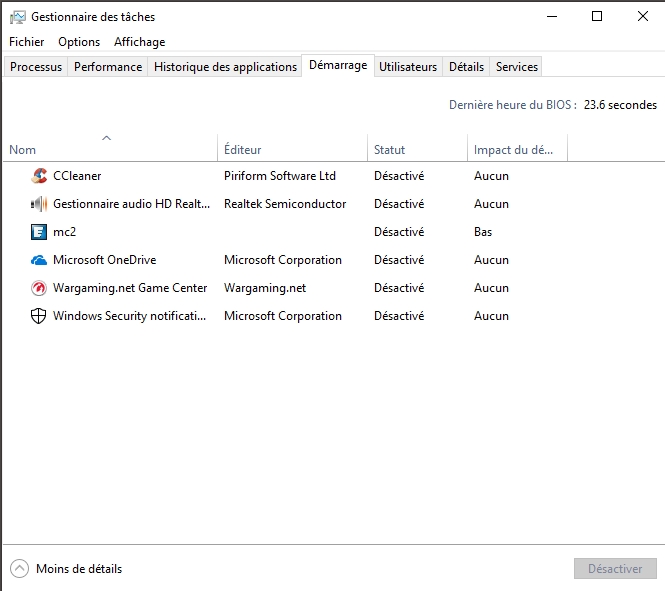Select Wargaming.net Game Center entry name

[130, 288]
